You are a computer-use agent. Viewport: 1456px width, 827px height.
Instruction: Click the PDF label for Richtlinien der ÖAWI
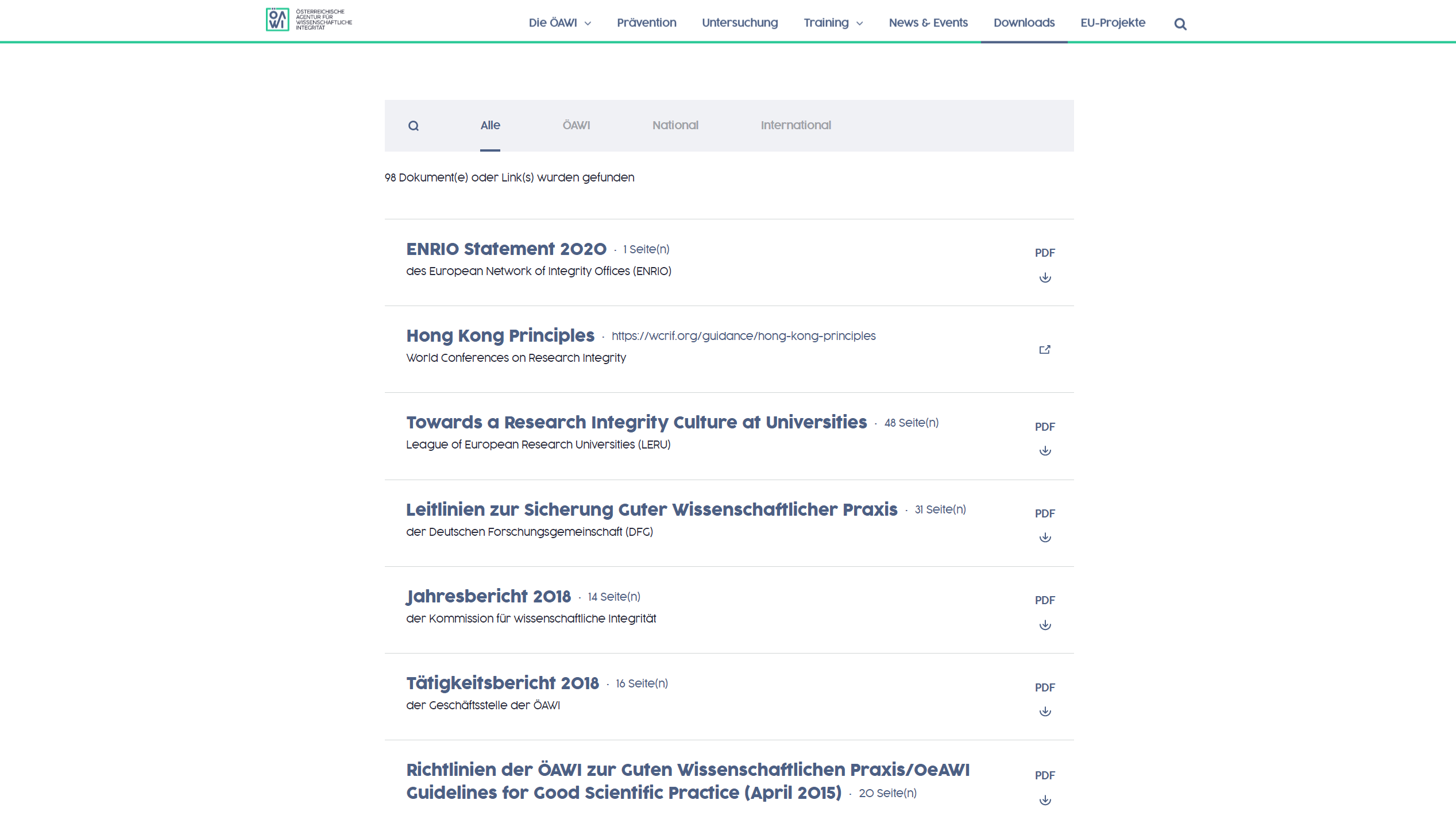[1045, 775]
